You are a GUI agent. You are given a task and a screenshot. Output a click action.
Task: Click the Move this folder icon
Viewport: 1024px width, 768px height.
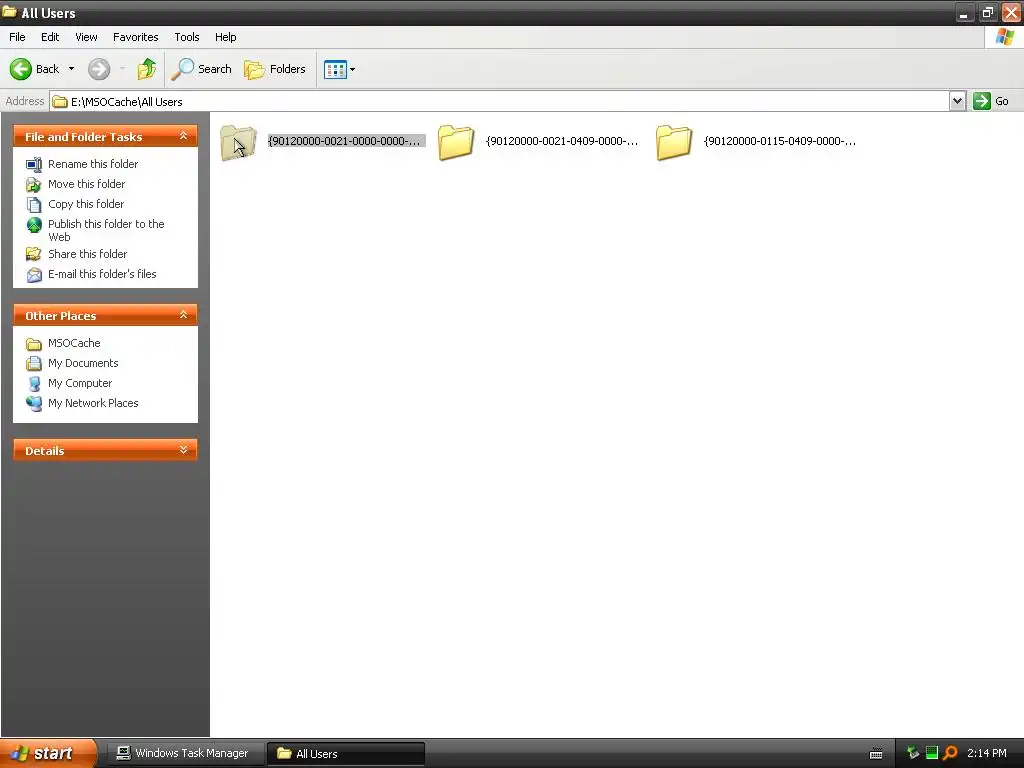point(34,185)
